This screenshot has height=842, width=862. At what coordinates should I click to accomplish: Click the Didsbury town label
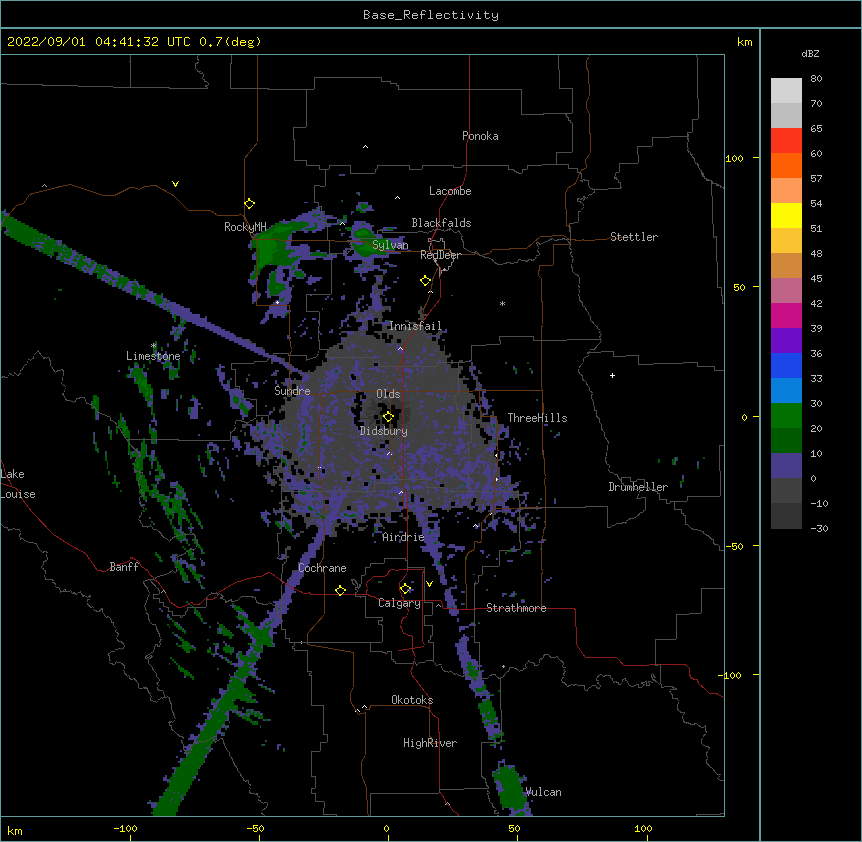384,431
